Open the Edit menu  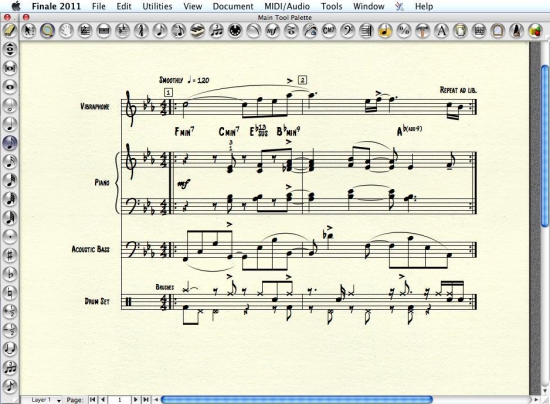click(124, 6)
